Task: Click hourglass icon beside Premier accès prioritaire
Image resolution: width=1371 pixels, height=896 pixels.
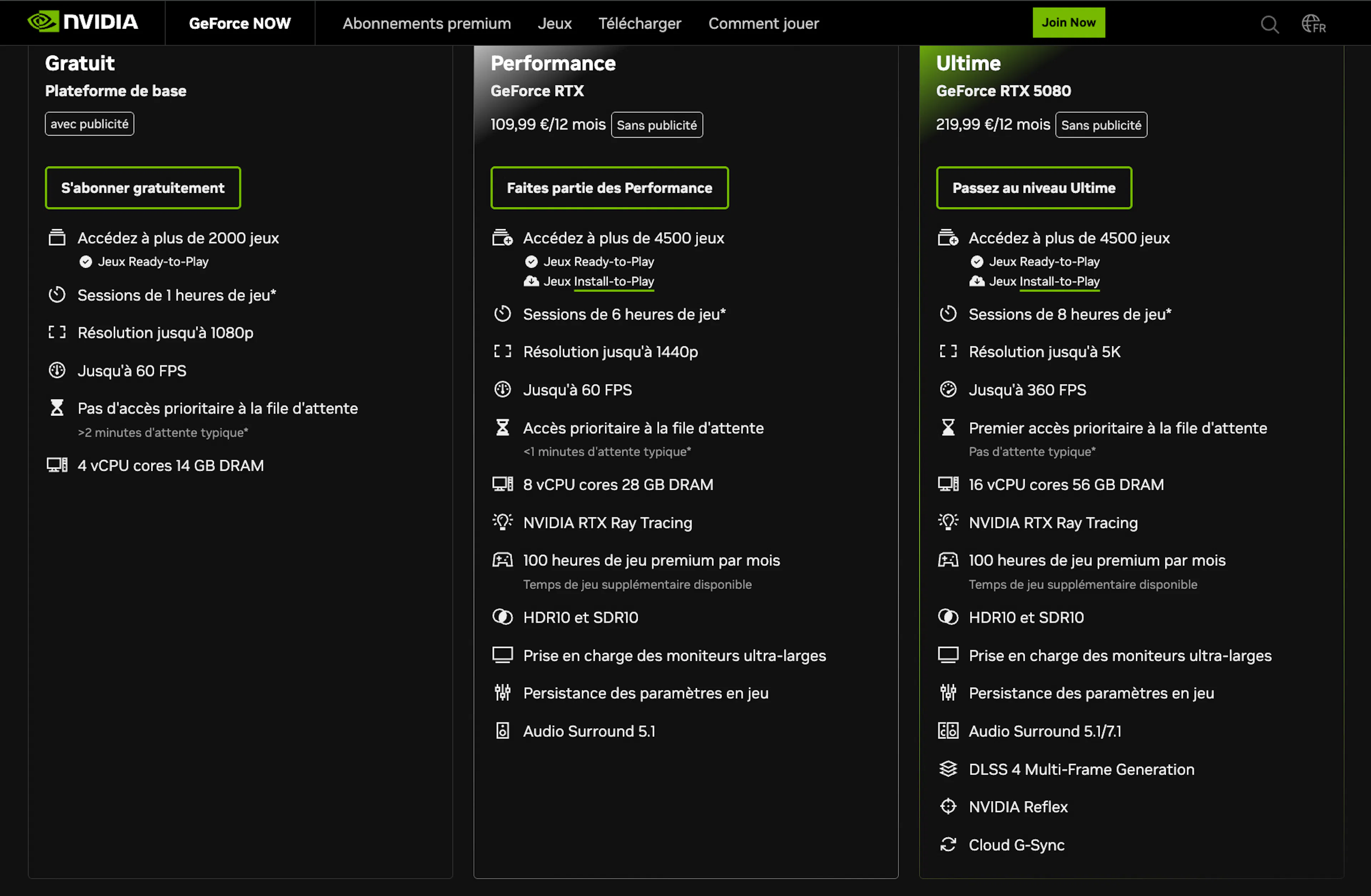Action: (x=948, y=427)
